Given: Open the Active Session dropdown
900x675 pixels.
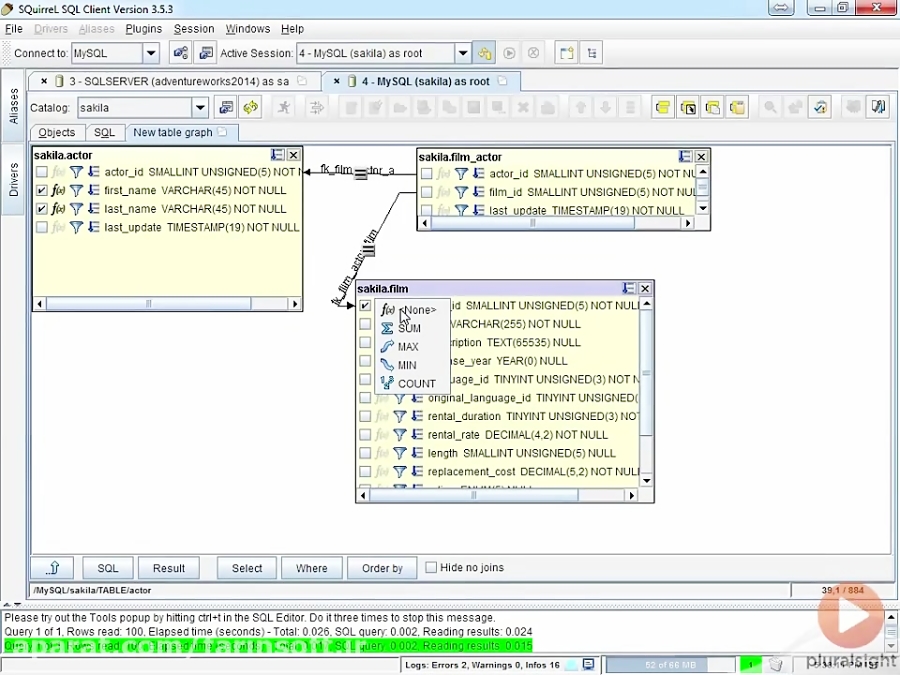Looking at the screenshot, I should click(x=463, y=53).
